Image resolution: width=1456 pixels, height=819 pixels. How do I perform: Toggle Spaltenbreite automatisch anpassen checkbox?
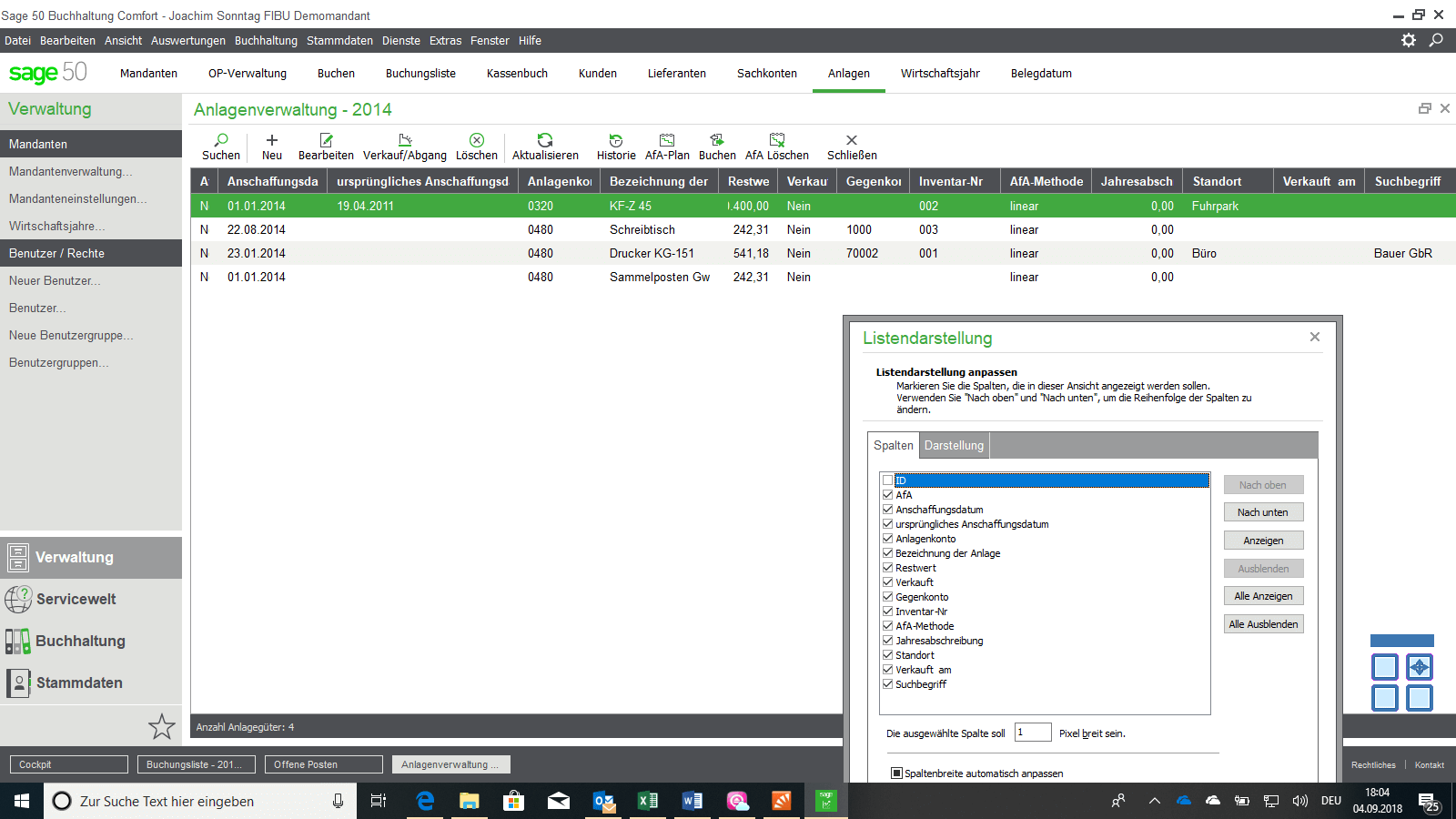pyautogui.click(x=896, y=773)
